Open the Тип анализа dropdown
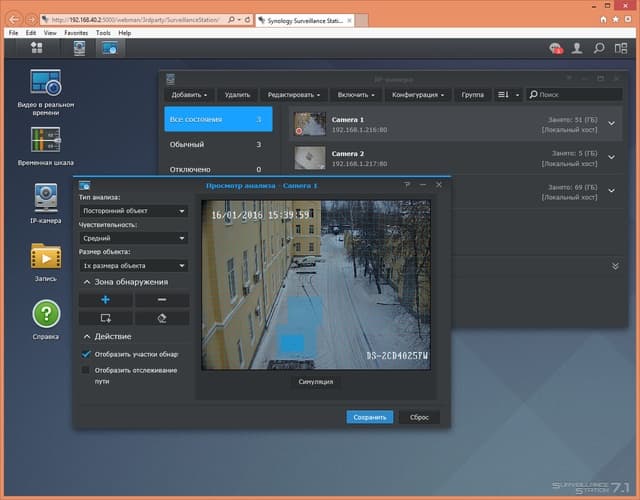 (x=133, y=211)
